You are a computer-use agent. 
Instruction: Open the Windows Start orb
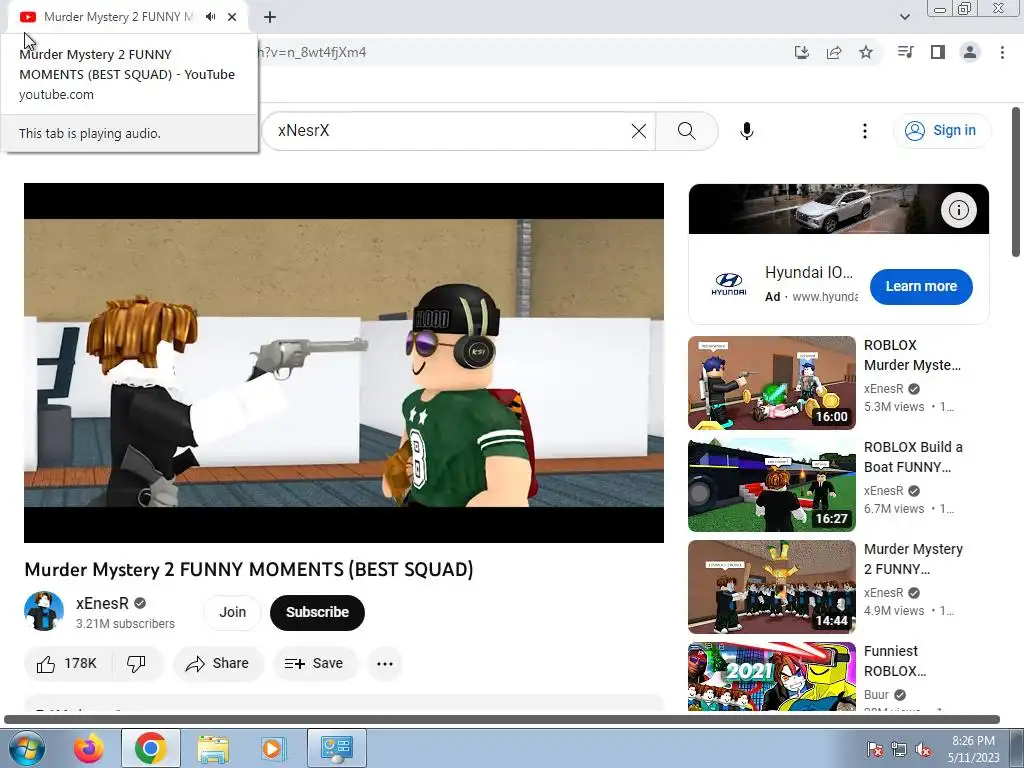click(26, 748)
